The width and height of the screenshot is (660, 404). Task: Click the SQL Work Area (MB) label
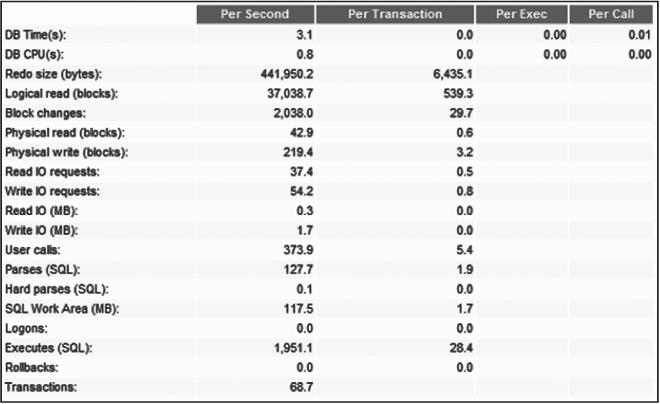pos(59,306)
